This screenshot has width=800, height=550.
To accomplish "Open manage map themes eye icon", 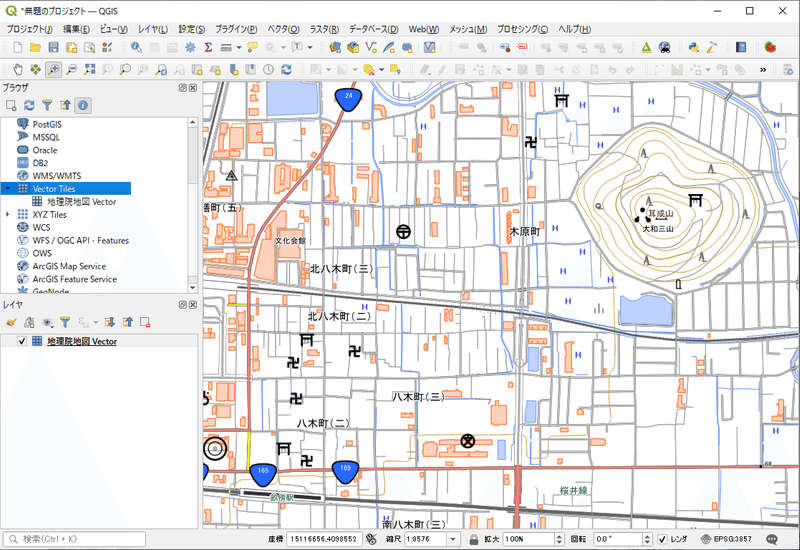I will click(x=47, y=322).
